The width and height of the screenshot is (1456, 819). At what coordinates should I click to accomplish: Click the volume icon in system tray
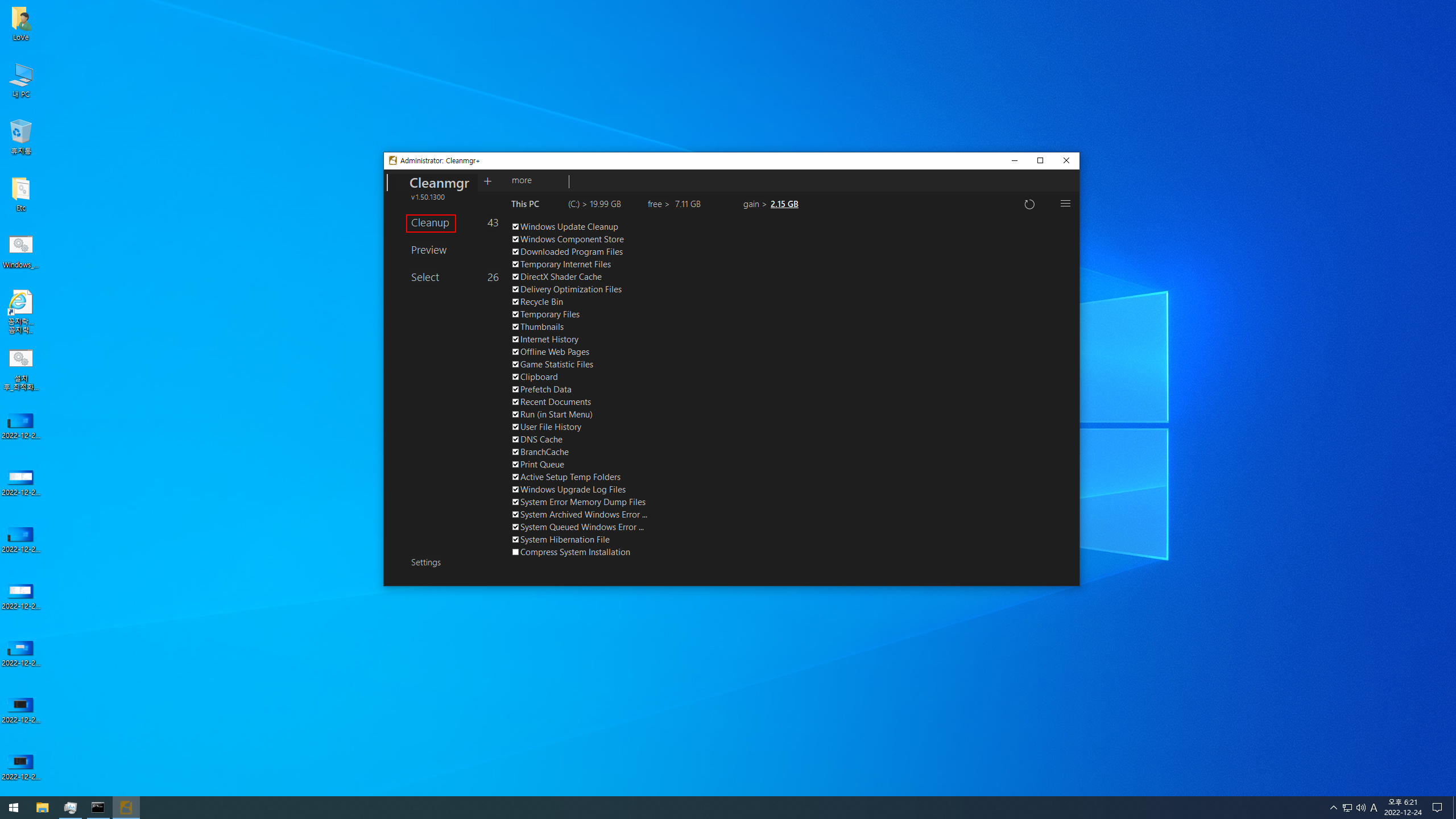pyautogui.click(x=1360, y=808)
